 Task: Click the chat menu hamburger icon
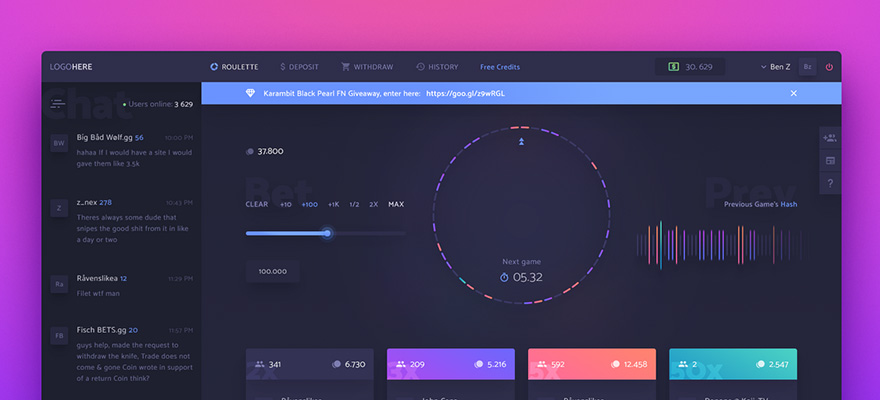pos(58,103)
